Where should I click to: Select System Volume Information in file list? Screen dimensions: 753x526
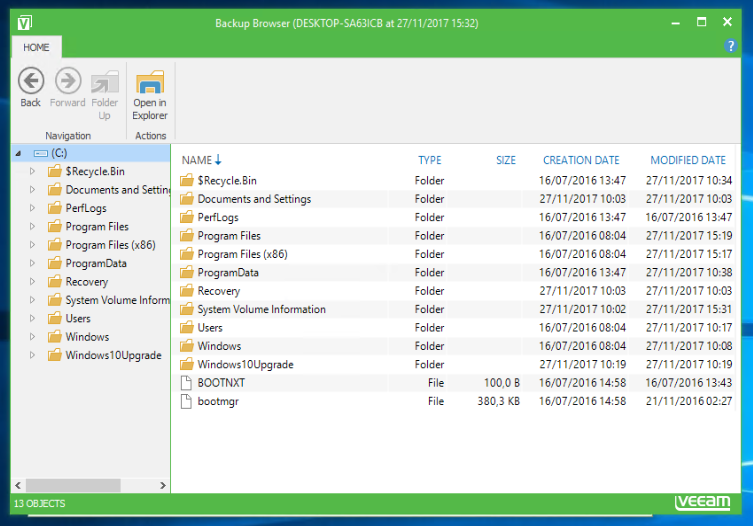tap(456, 309)
